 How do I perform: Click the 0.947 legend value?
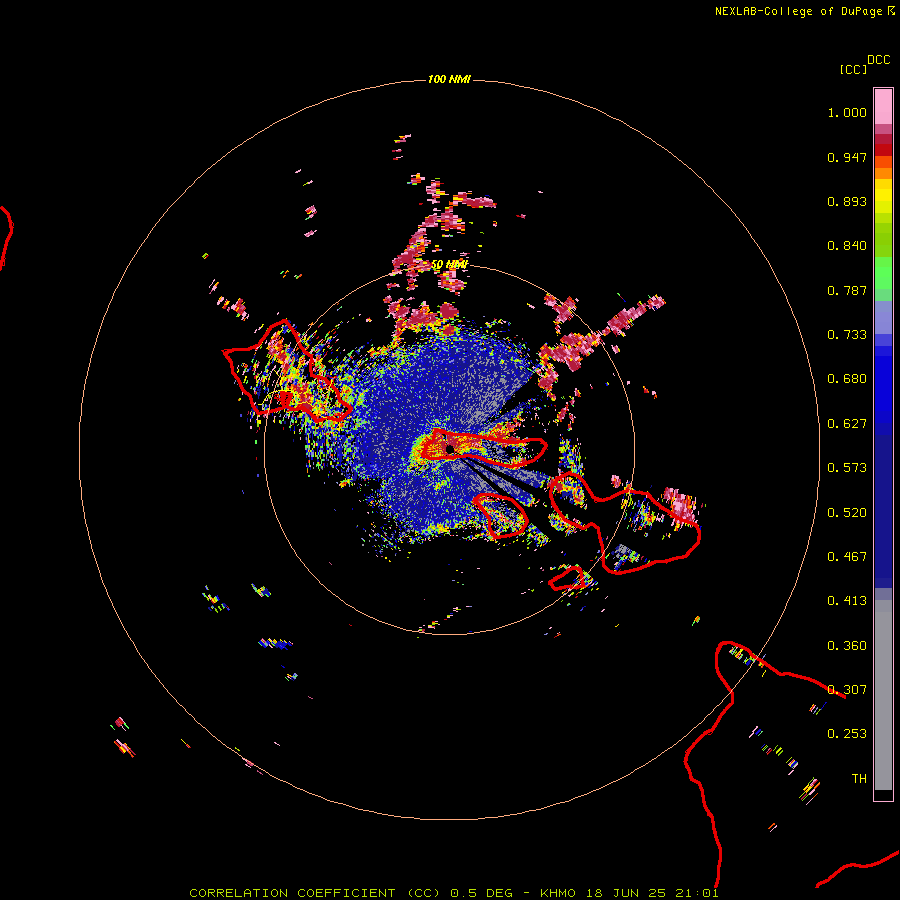pyautogui.click(x=847, y=157)
